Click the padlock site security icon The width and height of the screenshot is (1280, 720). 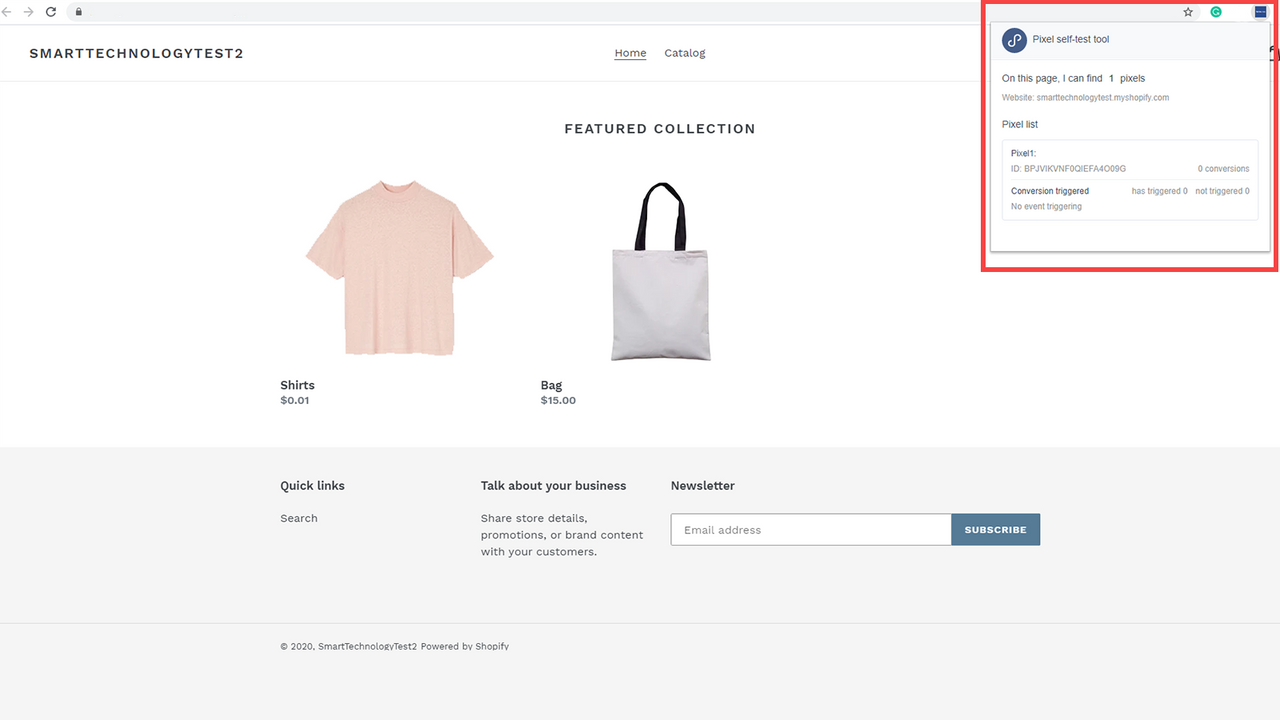[78, 12]
